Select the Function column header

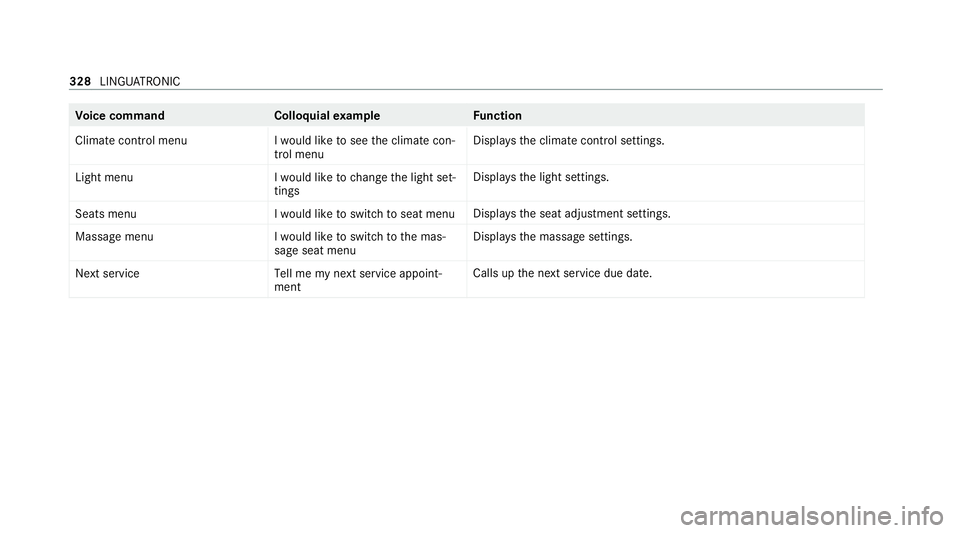click(x=497, y=116)
